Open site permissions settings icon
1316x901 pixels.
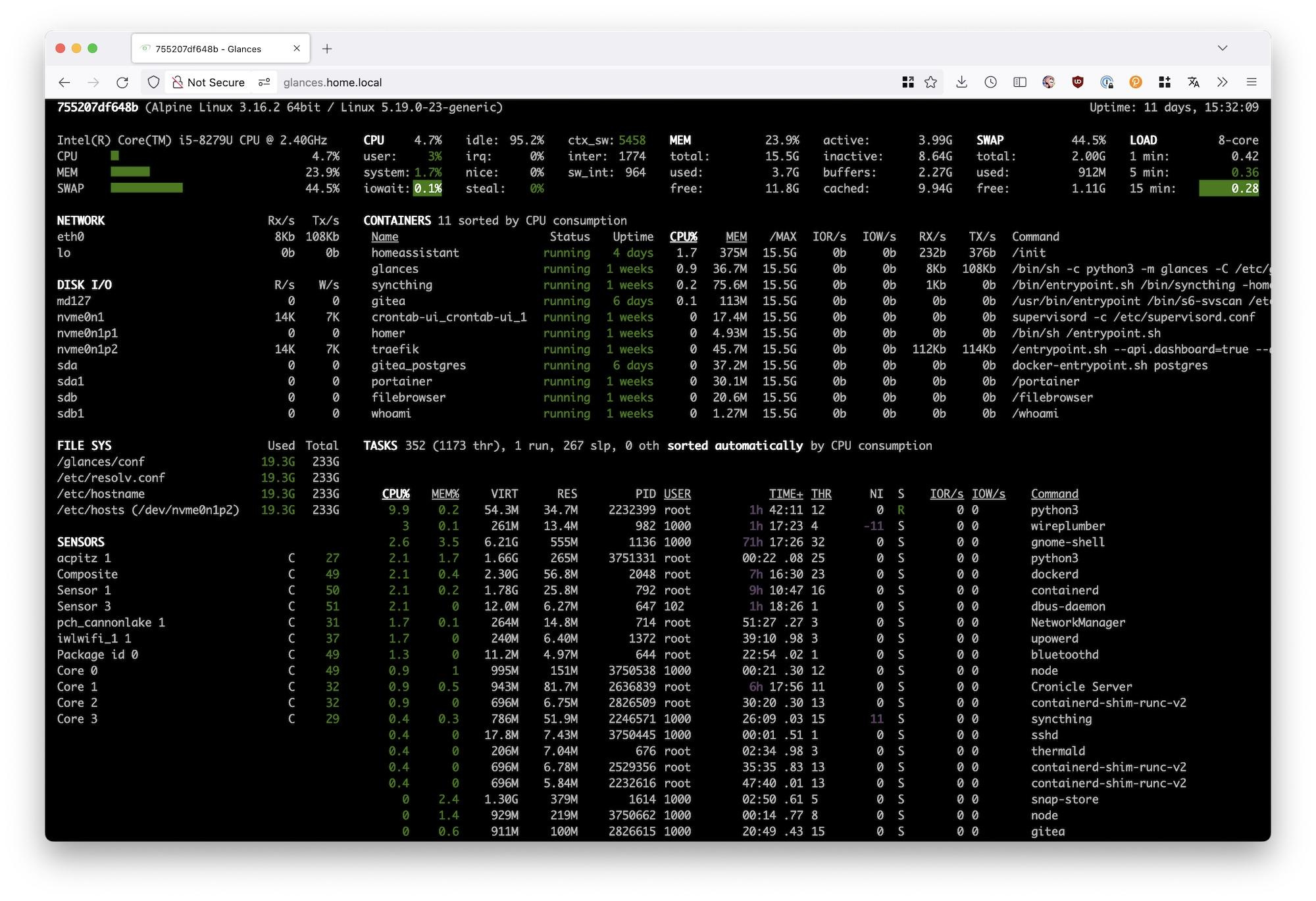point(264,82)
